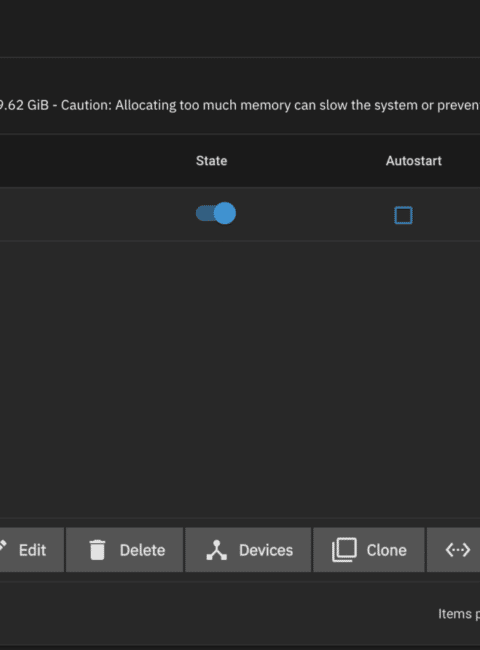Click the button with the angle-bracket icon
Image resolution: width=480 pixels, height=650 pixels.
(x=454, y=550)
